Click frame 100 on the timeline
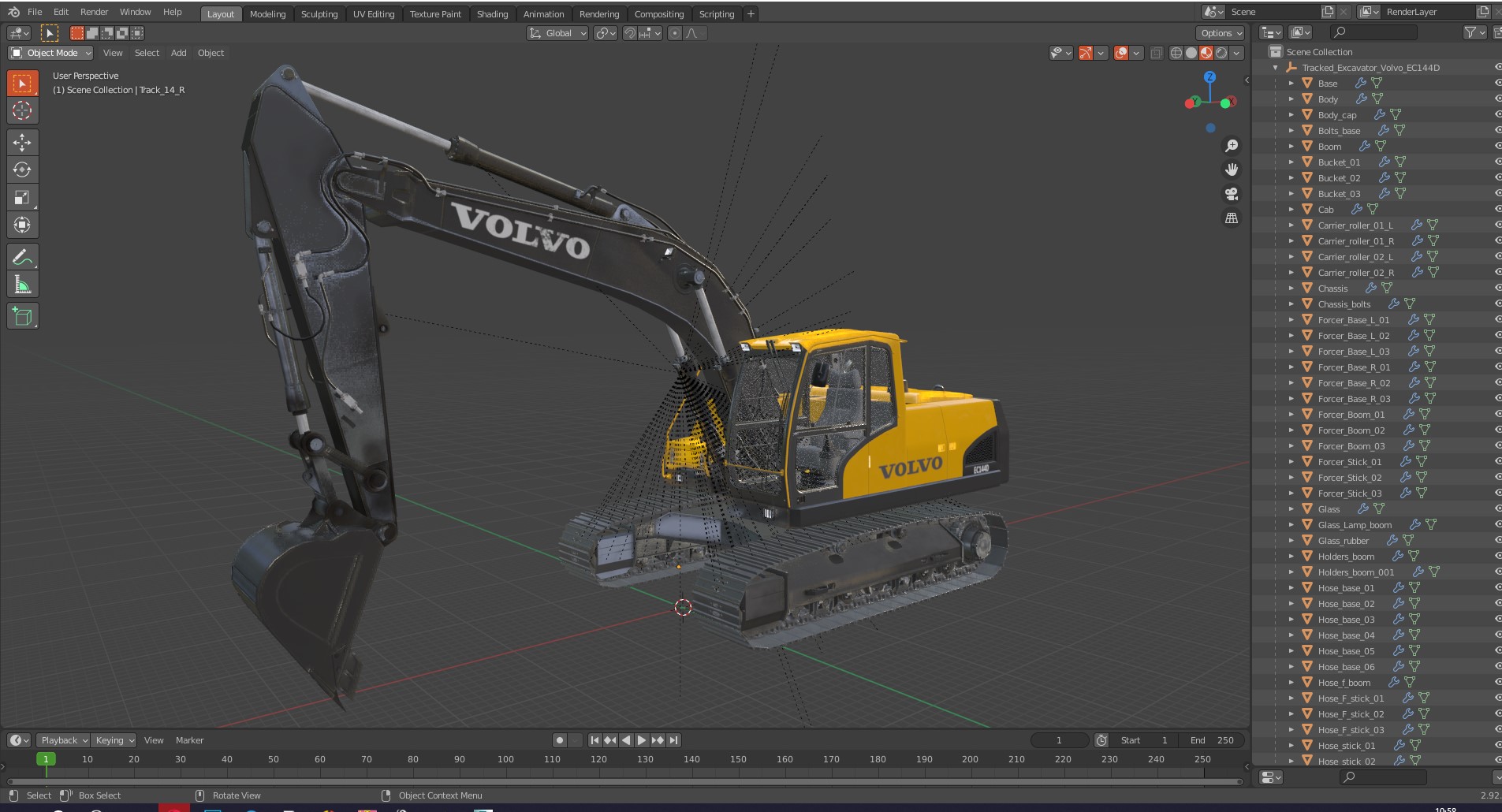The height and width of the screenshot is (812, 1502). click(x=505, y=759)
